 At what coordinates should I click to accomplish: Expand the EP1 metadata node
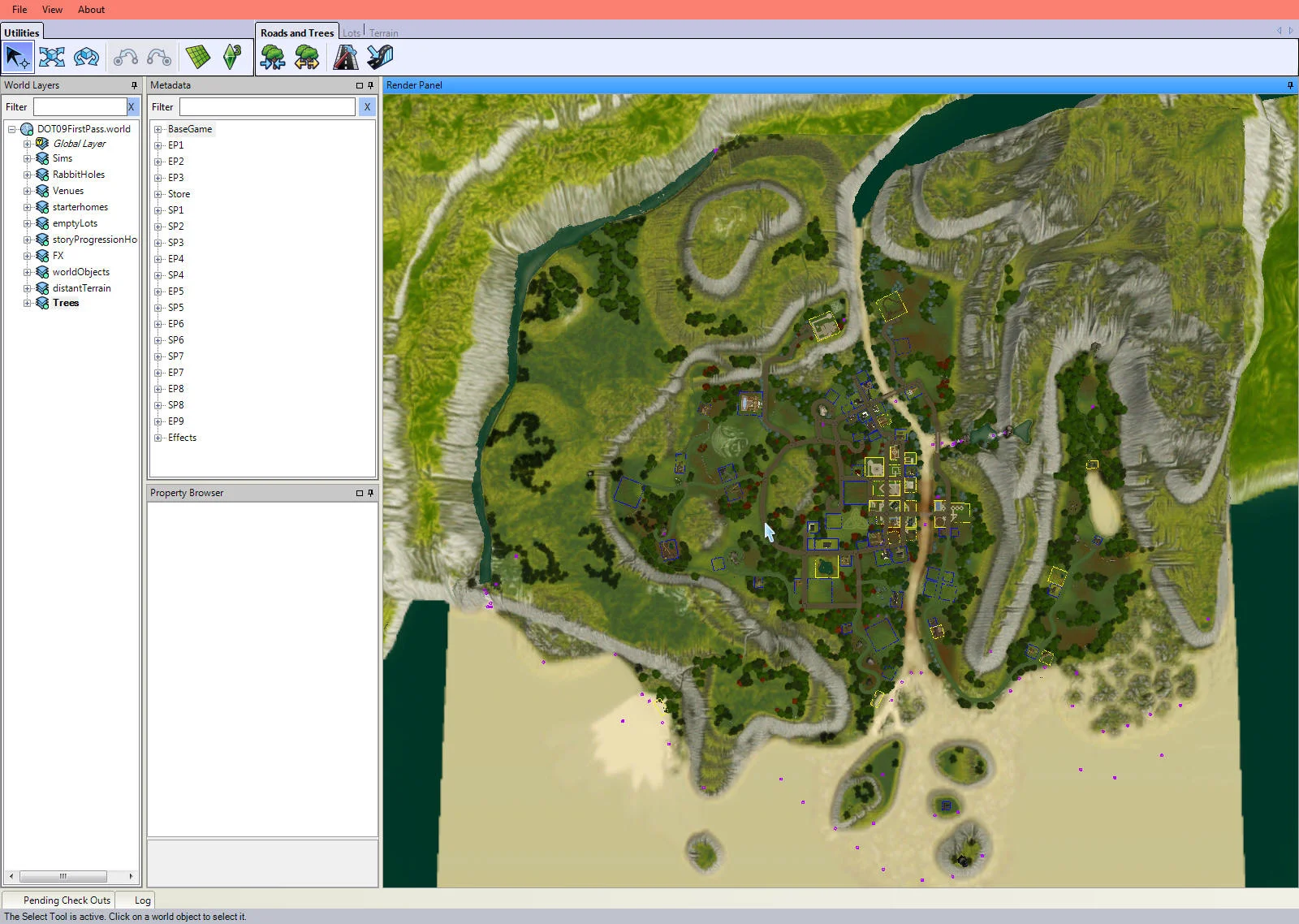click(x=158, y=145)
